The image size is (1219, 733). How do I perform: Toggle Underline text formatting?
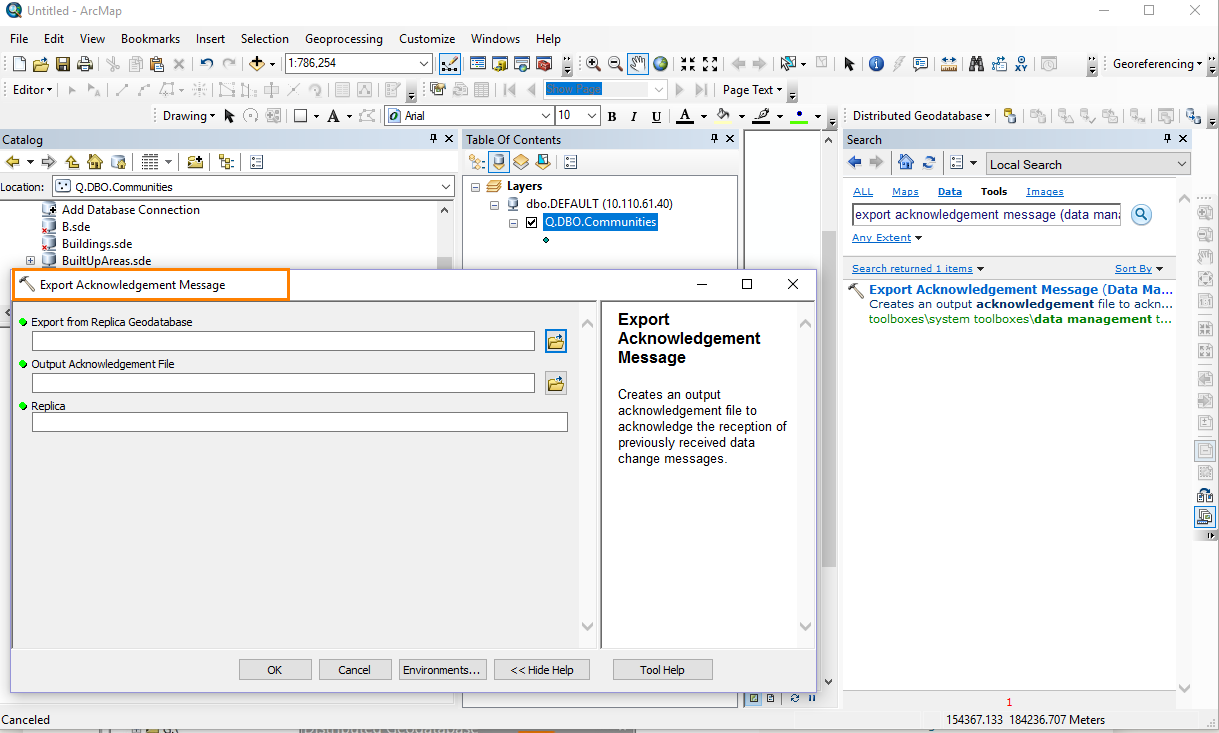pyautogui.click(x=654, y=116)
